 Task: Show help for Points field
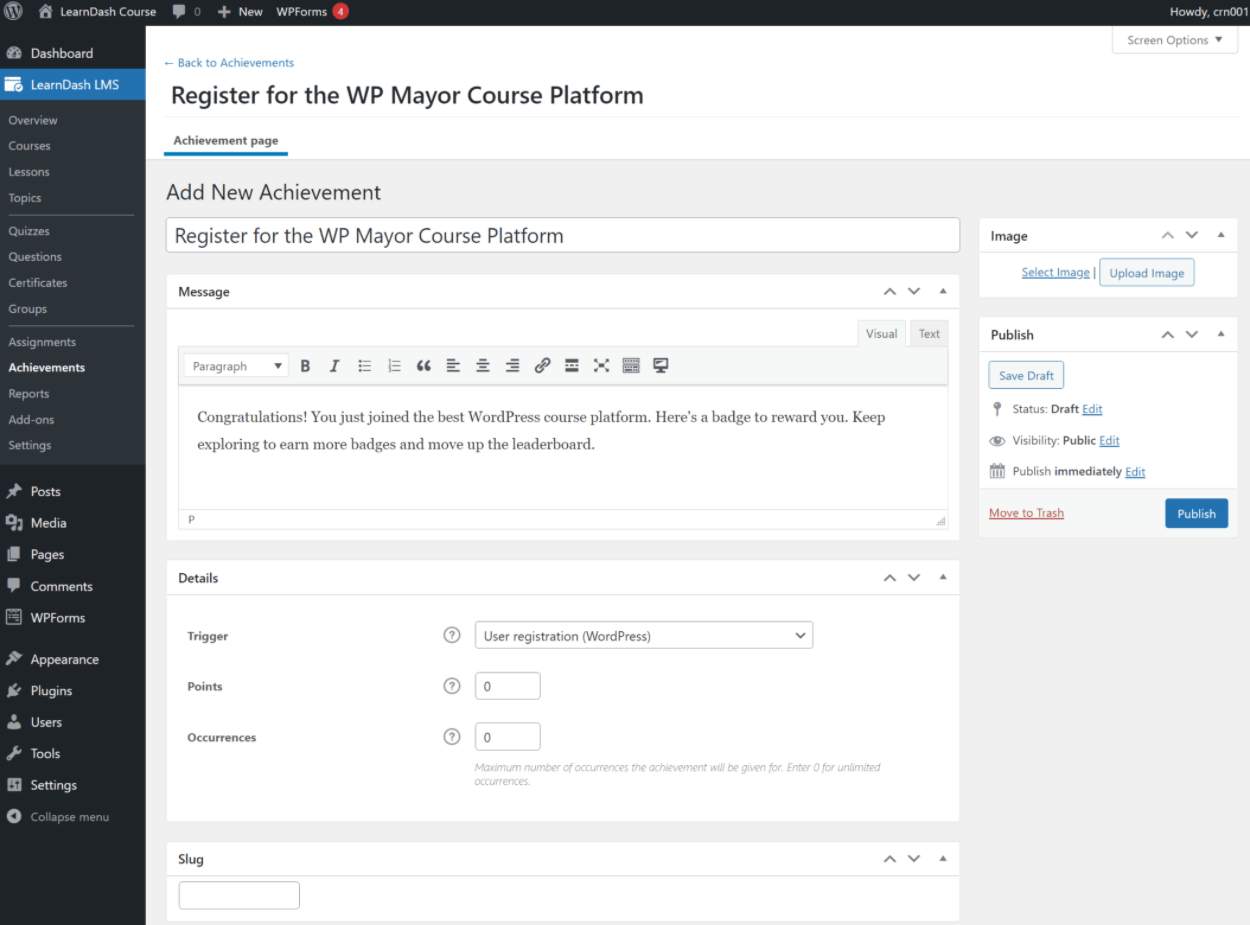[452, 686]
